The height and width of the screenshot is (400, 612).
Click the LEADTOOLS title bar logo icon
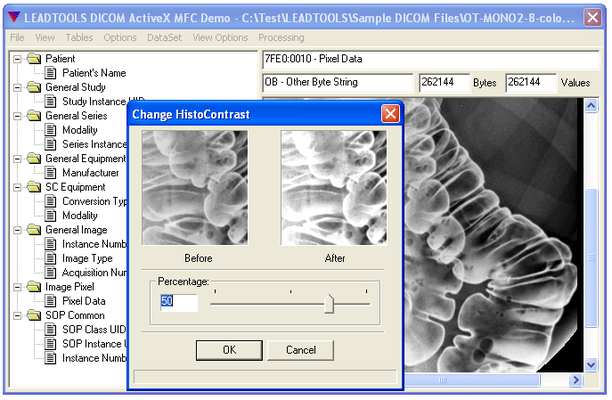coord(13,17)
